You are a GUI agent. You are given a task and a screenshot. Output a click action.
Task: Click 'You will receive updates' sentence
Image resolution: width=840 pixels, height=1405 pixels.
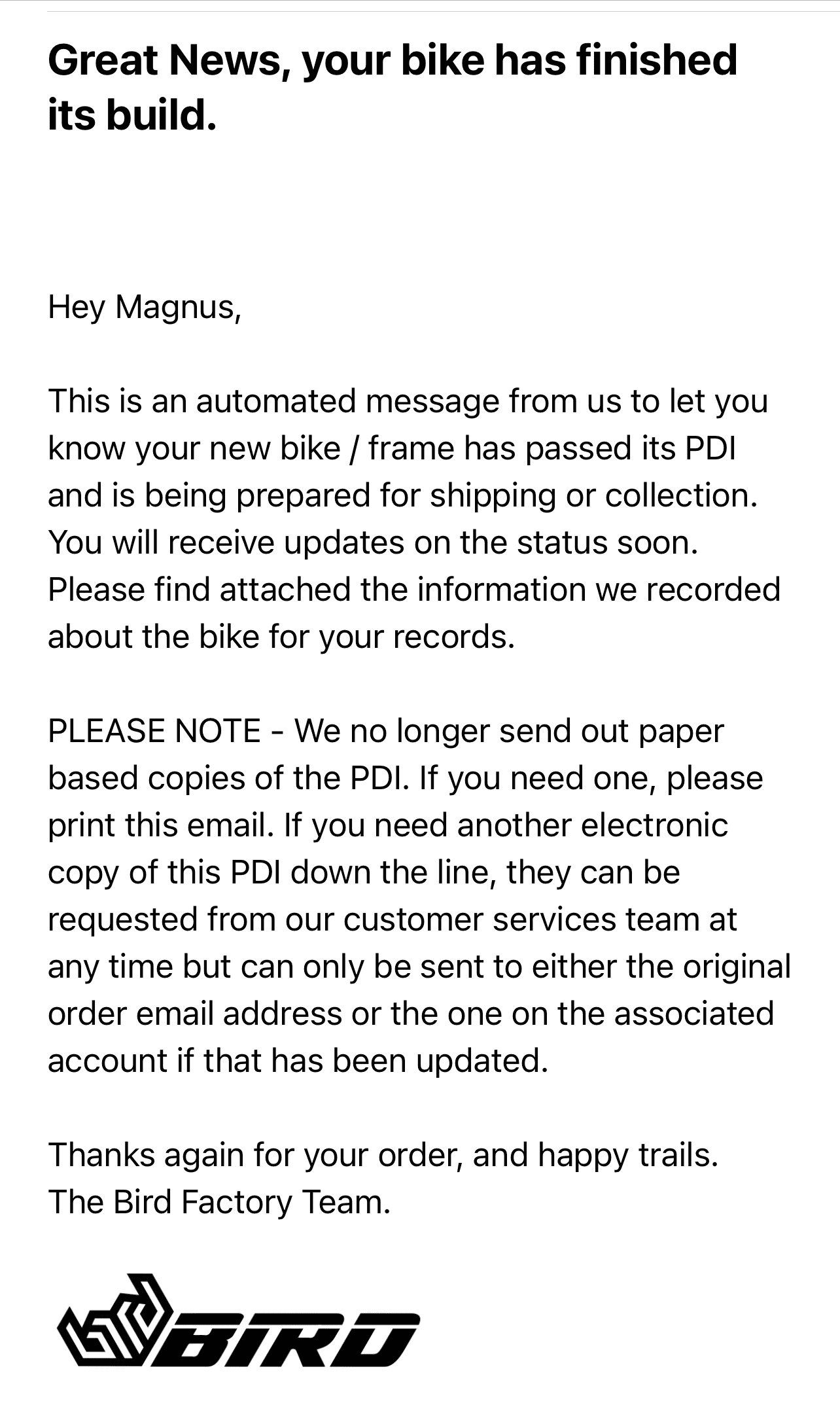point(373,542)
